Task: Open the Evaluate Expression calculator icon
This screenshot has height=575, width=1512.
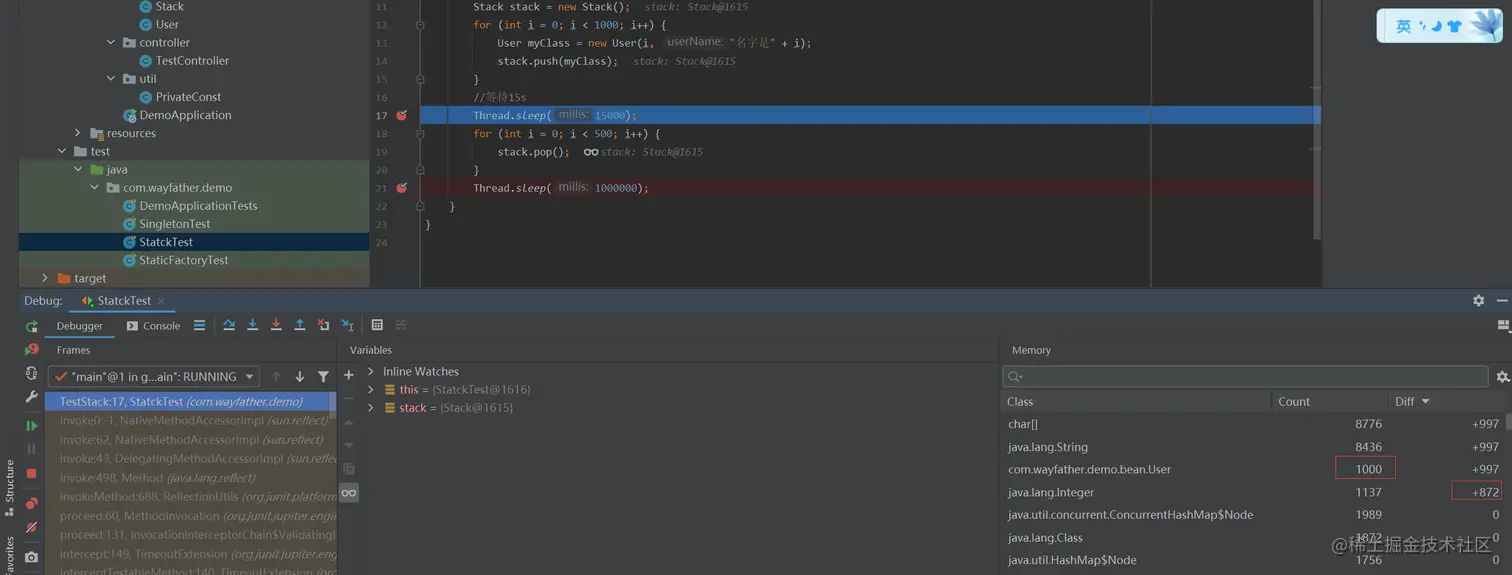Action: click(377, 325)
